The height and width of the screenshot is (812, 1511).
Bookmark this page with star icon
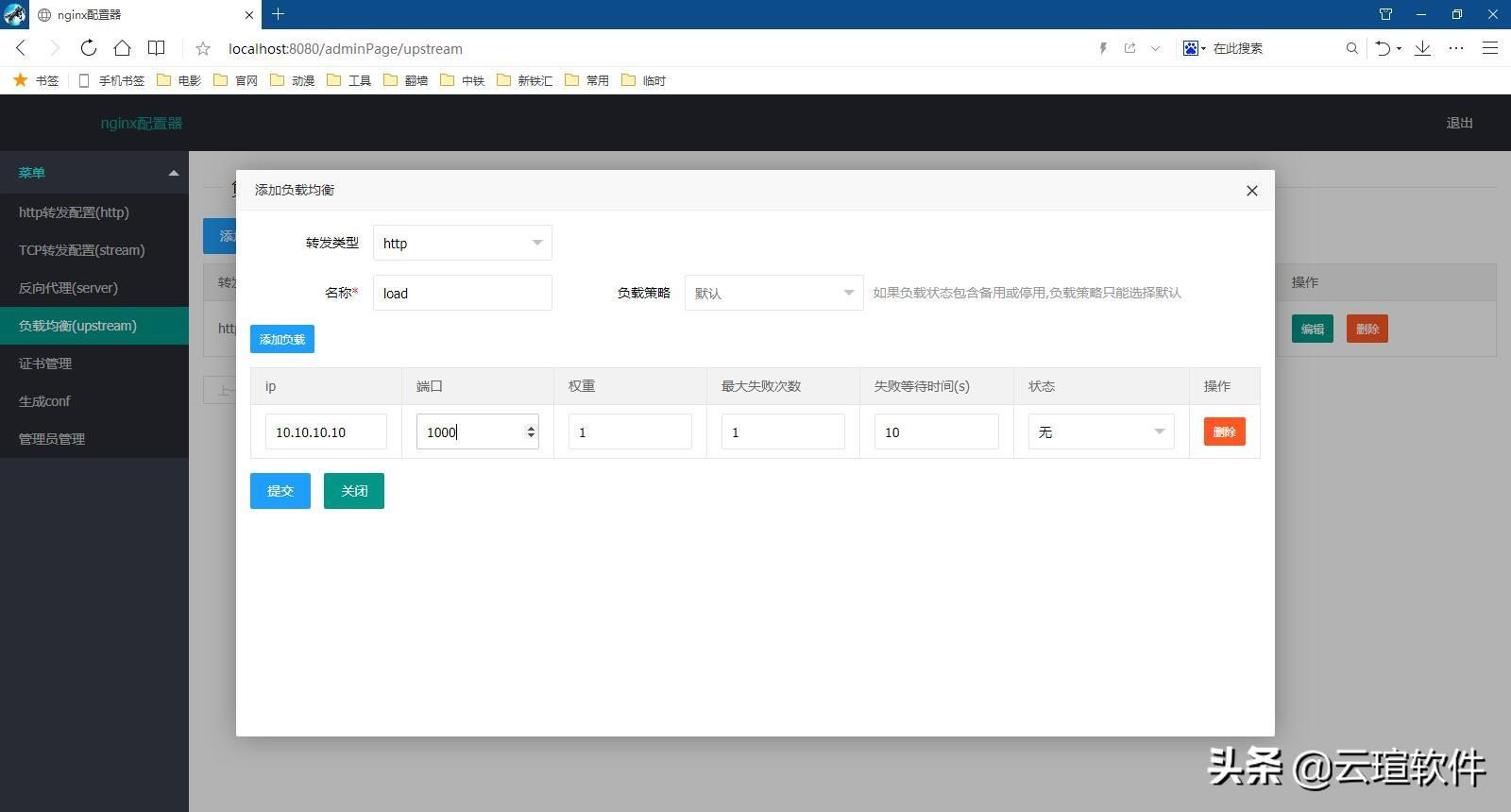tap(203, 48)
